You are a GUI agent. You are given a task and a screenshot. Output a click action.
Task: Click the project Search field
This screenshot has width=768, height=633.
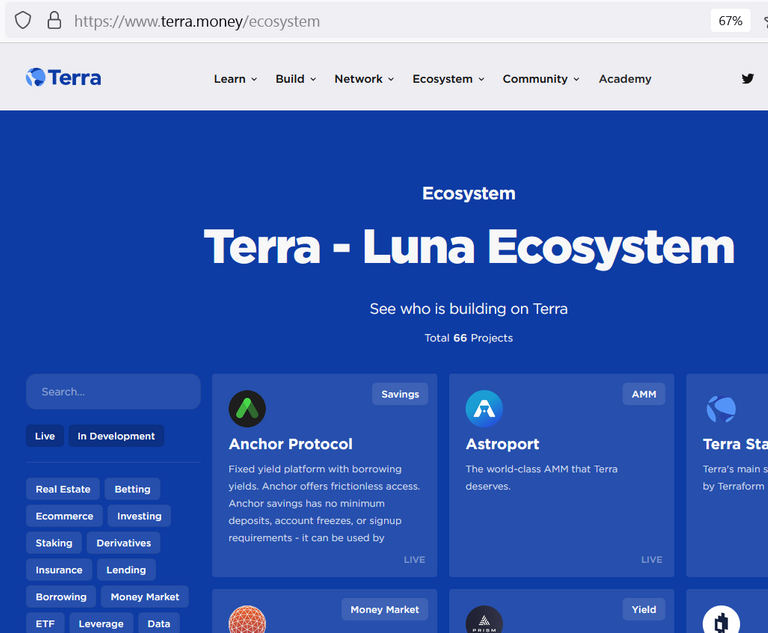113,391
